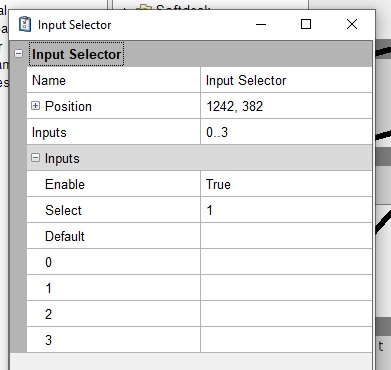Click the bold 'Input Selector' category header

[x=77, y=54]
